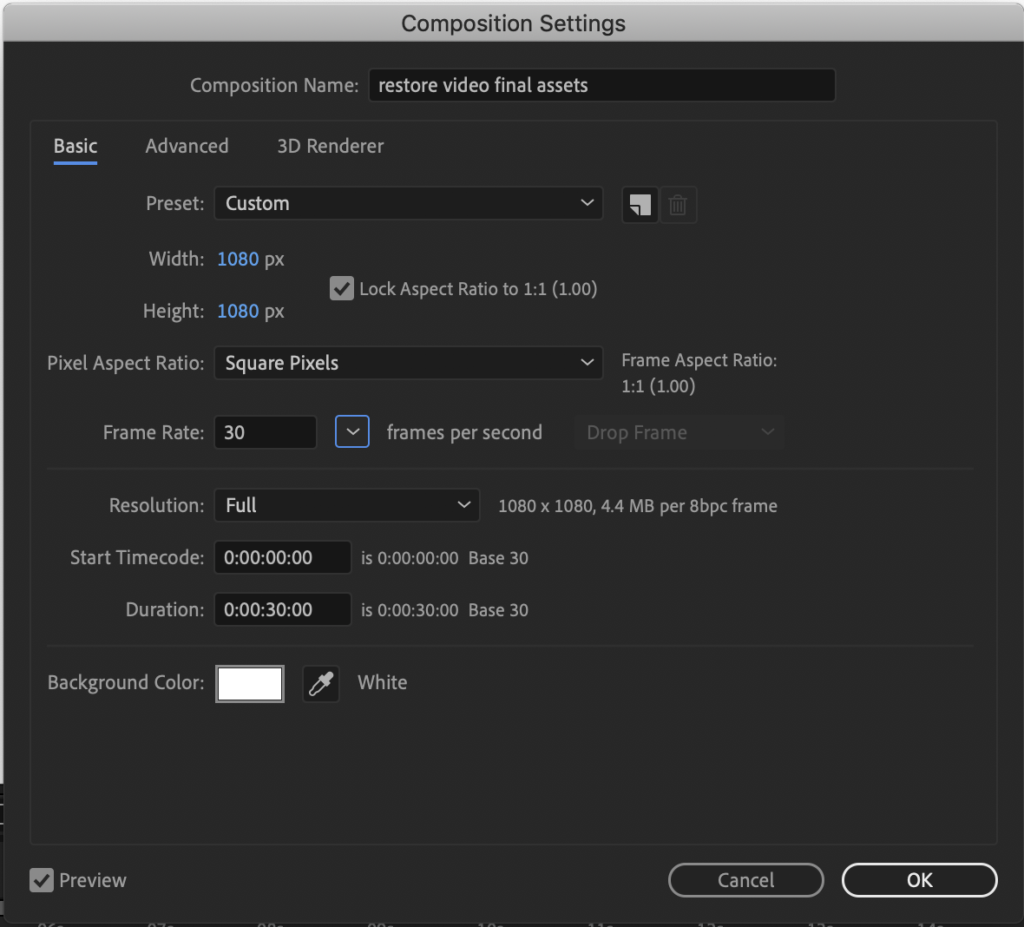Screen dimensions: 1024x927
Task: Select the background color eyedropper
Action: 321,684
